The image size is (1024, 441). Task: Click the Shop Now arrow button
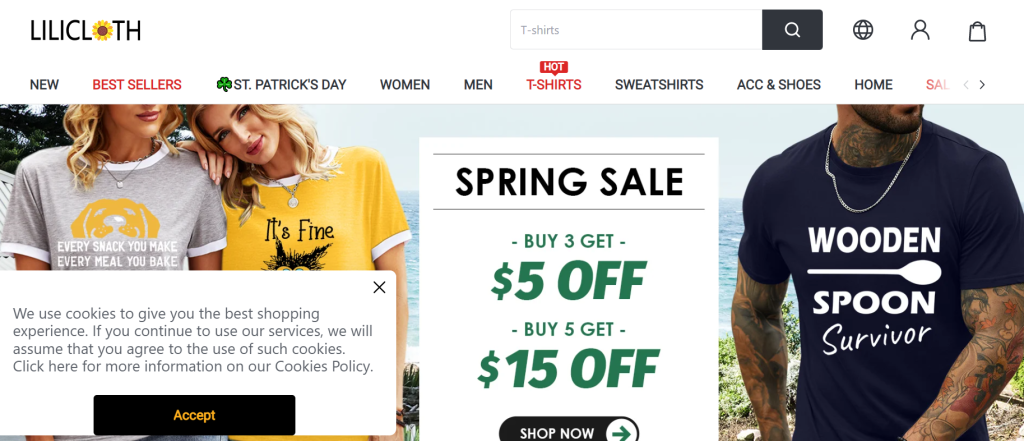point(568,432)
